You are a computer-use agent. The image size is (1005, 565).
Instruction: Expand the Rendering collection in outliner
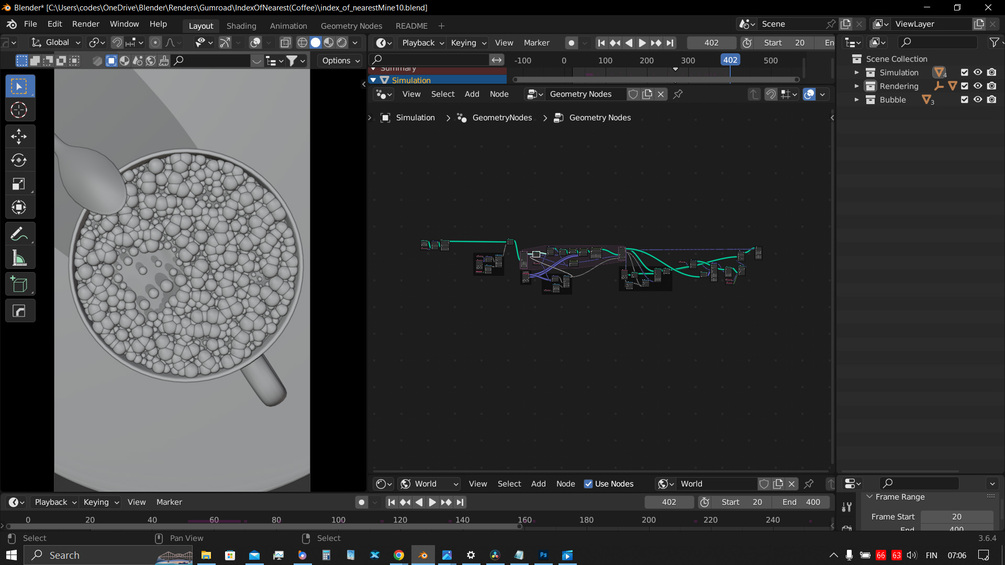[857, 86]
